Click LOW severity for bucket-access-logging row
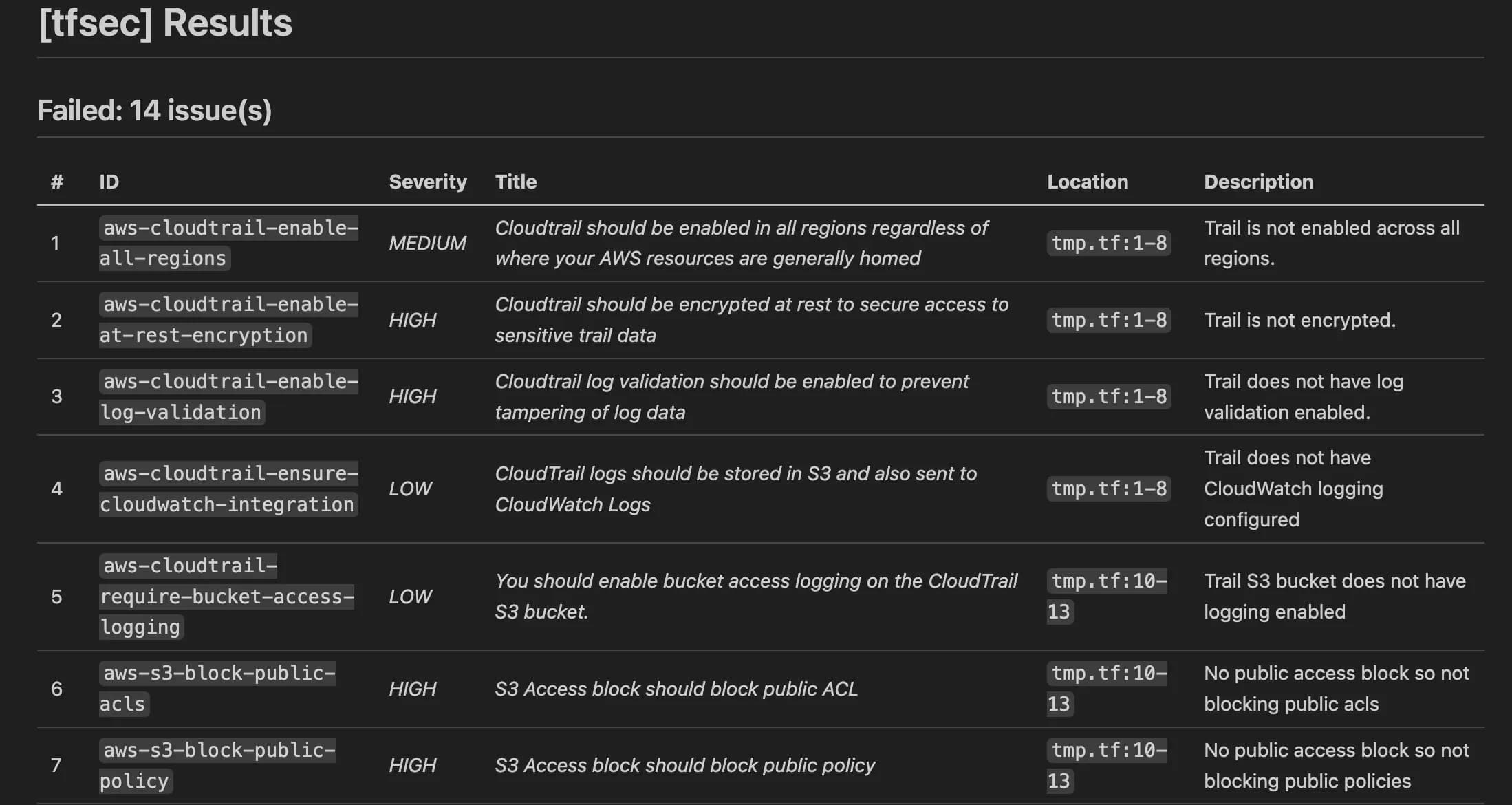The height and width of the screenshot is (805, 1512). [x=410, y=597]
